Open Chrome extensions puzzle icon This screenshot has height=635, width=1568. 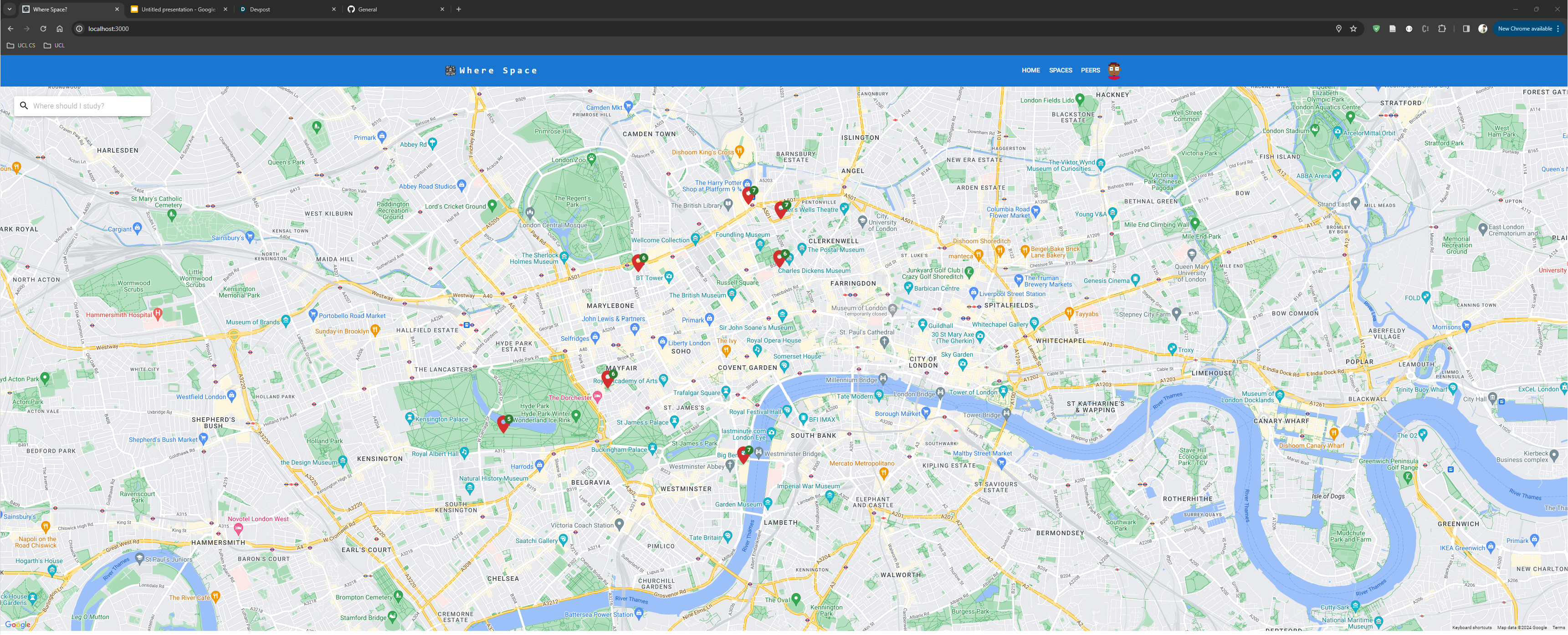(1441, 29)
